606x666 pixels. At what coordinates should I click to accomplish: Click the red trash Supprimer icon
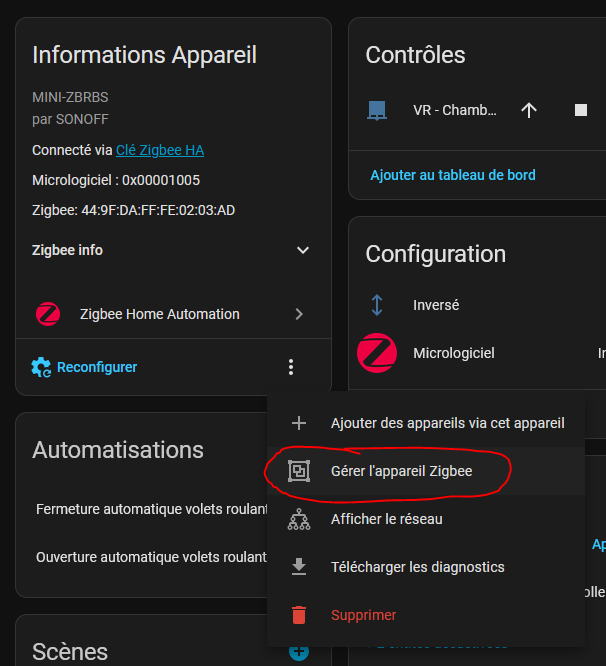(298, 615)
